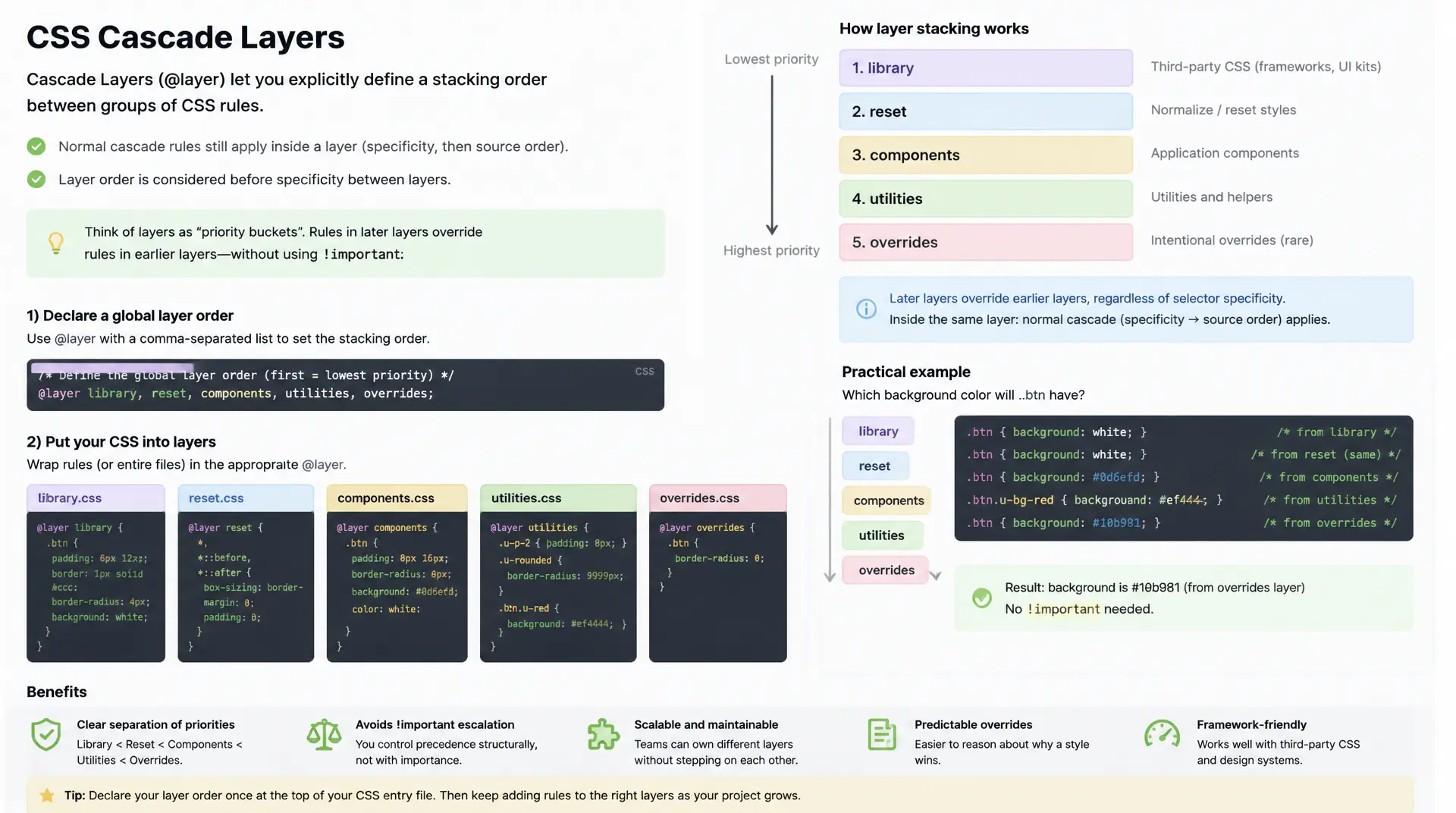
Task: Click 'Application components' description
Action: [x=1225, y=153]
